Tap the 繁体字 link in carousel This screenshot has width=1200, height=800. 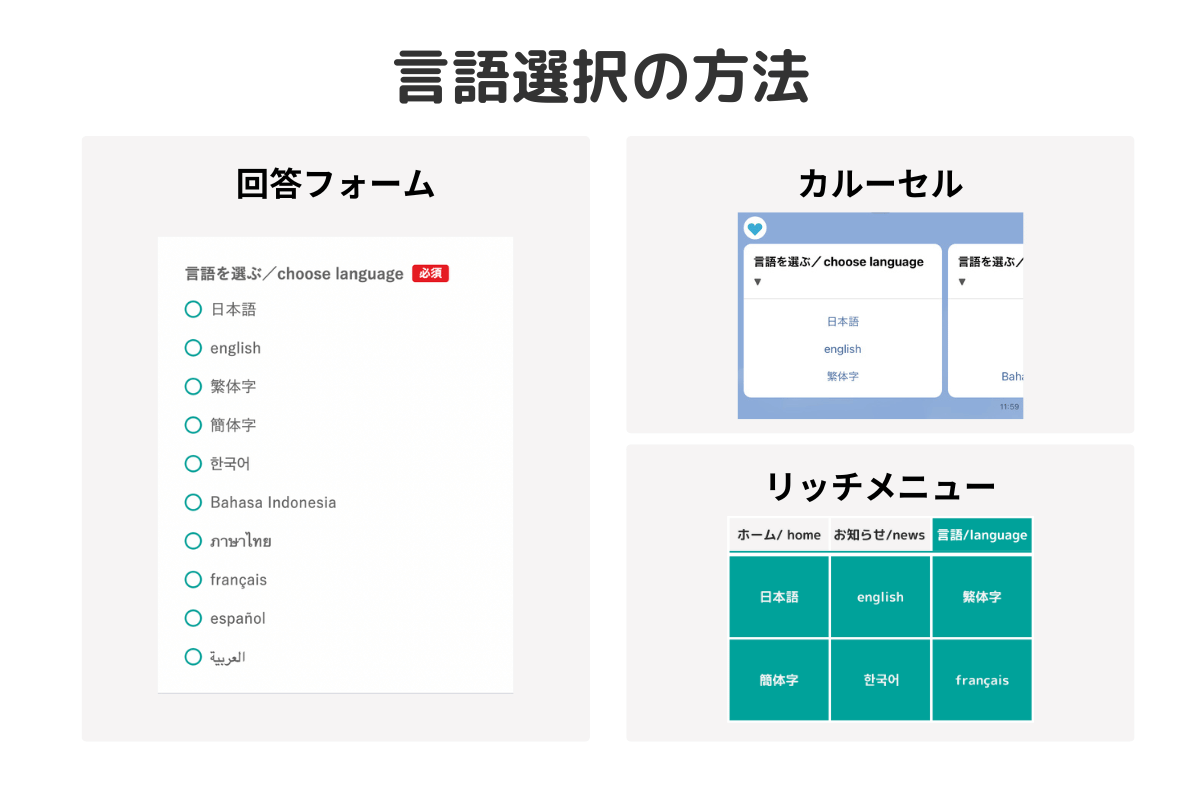click(842, 376)
